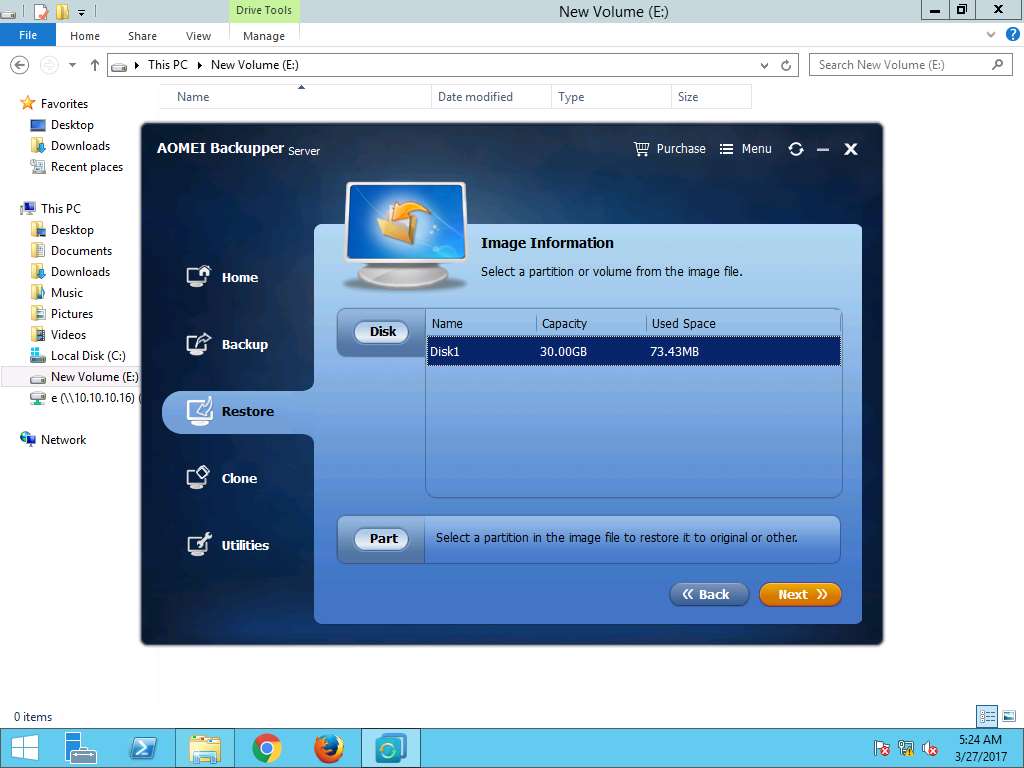Image resolution: width=1024 pixels, height=768 pixels.
Task: Click the network status tray icon
Action: (x=906, y=748)
